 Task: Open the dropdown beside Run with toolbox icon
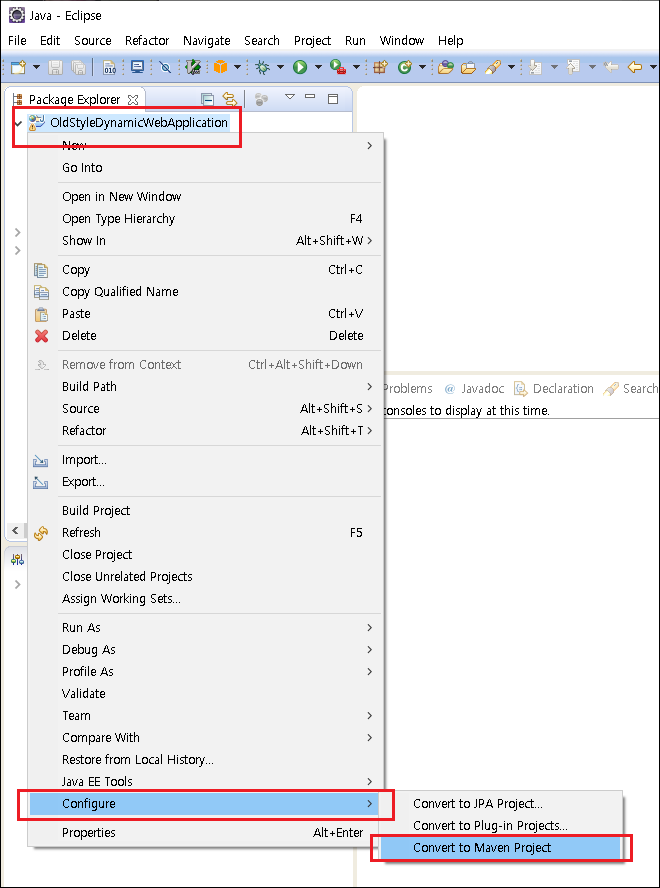click(356, 67)
